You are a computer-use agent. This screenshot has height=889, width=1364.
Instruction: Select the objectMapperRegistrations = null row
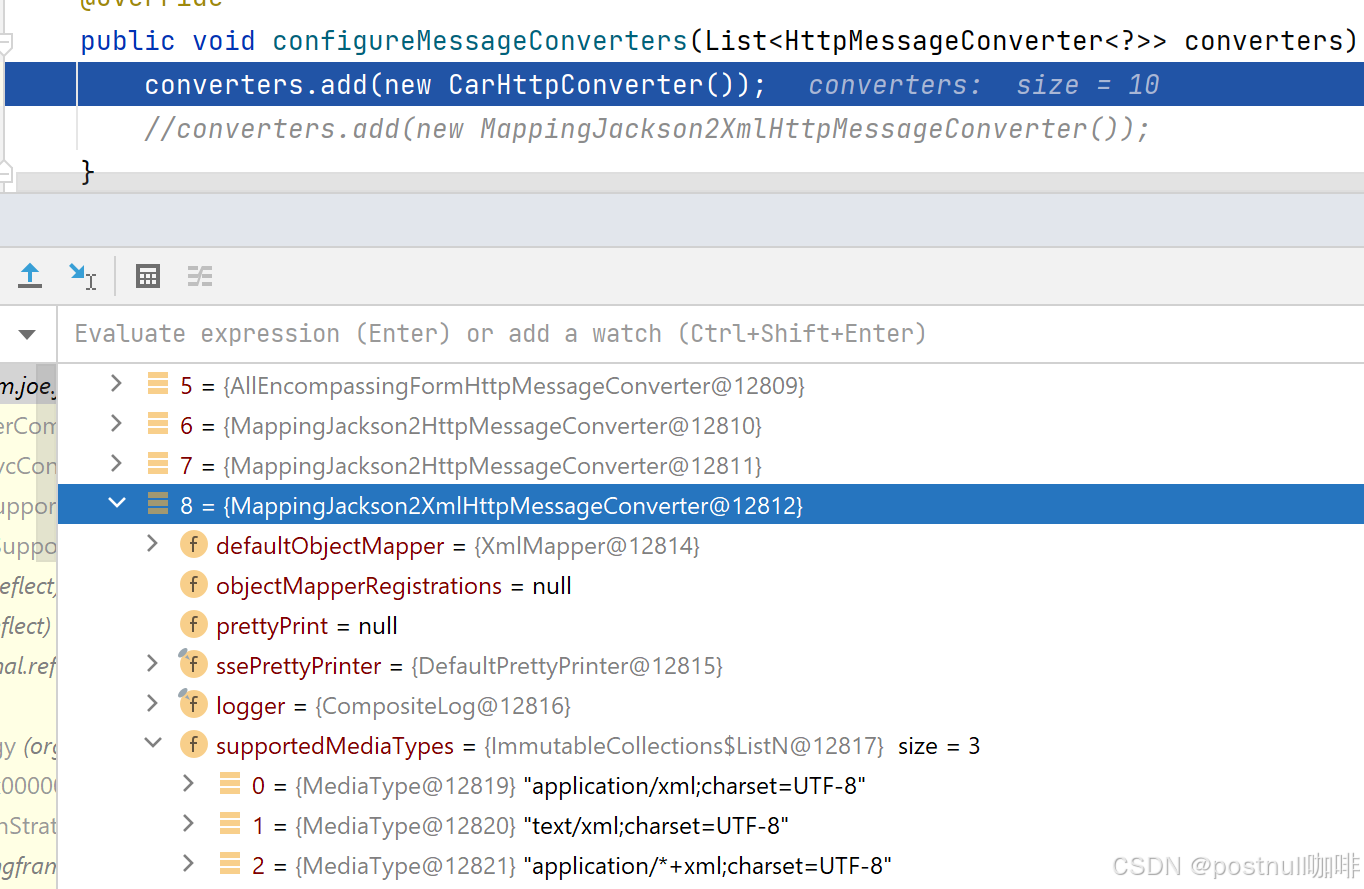[394, 586]
